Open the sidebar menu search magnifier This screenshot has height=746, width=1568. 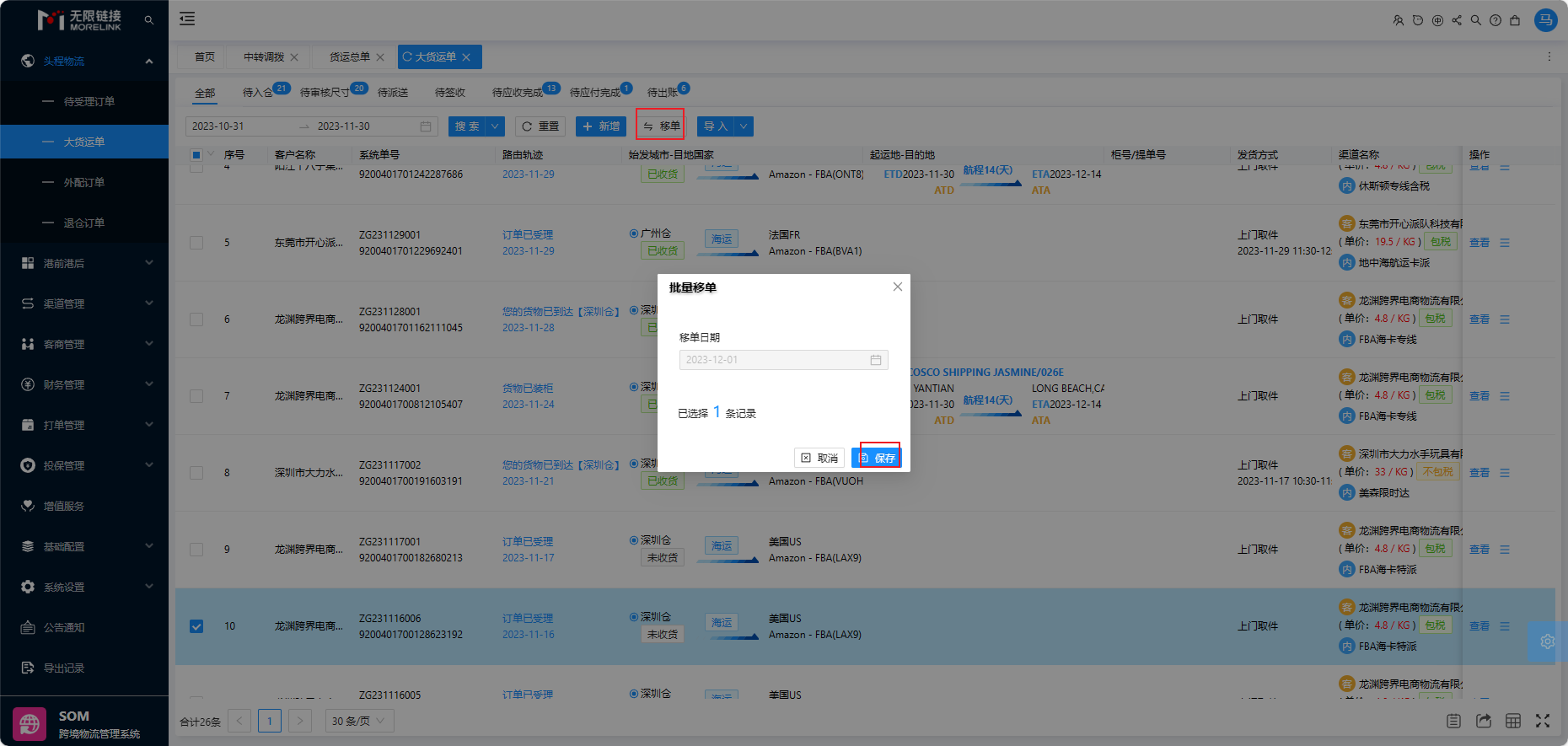coord(149,19)
